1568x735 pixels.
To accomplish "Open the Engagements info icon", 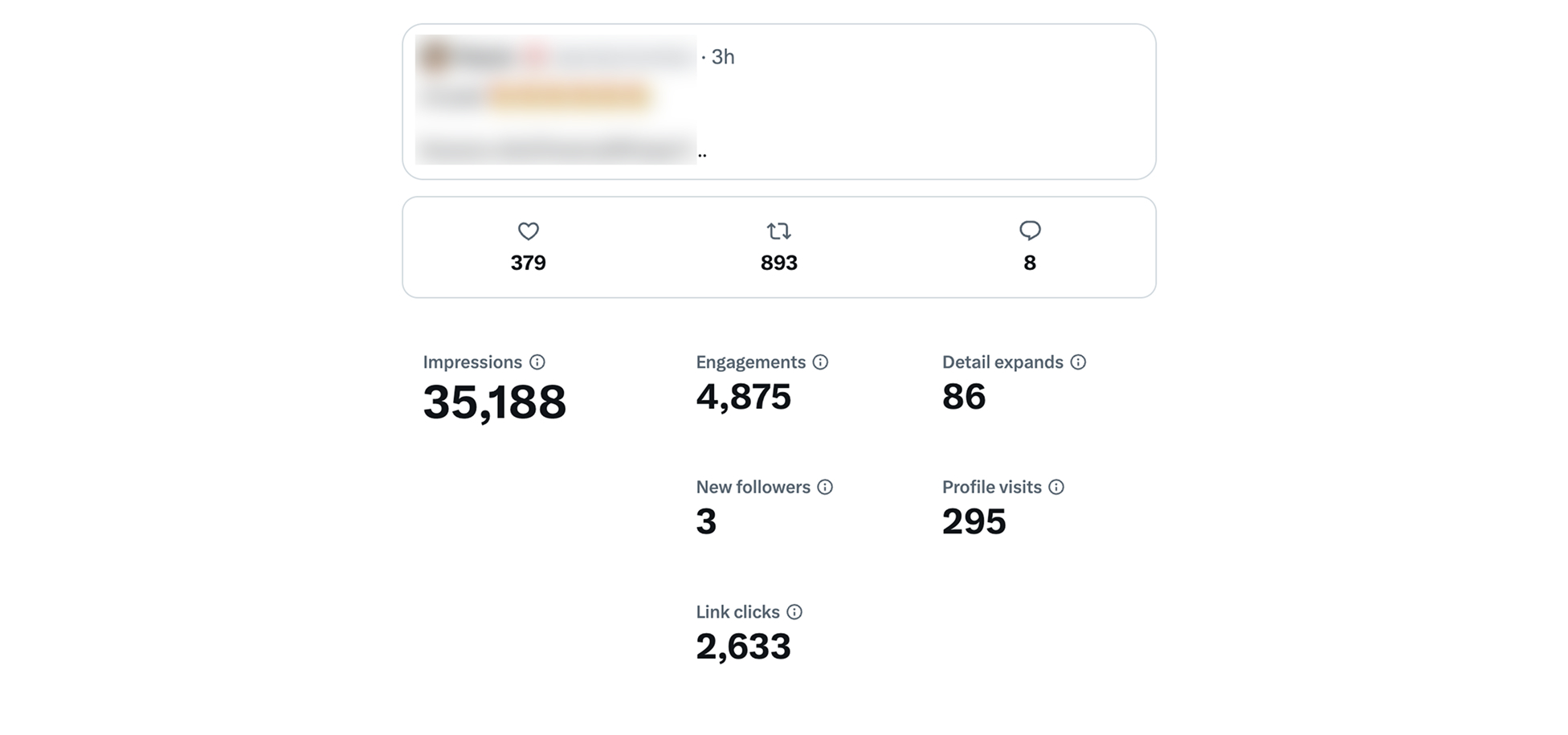I will (x=820, y=362).
